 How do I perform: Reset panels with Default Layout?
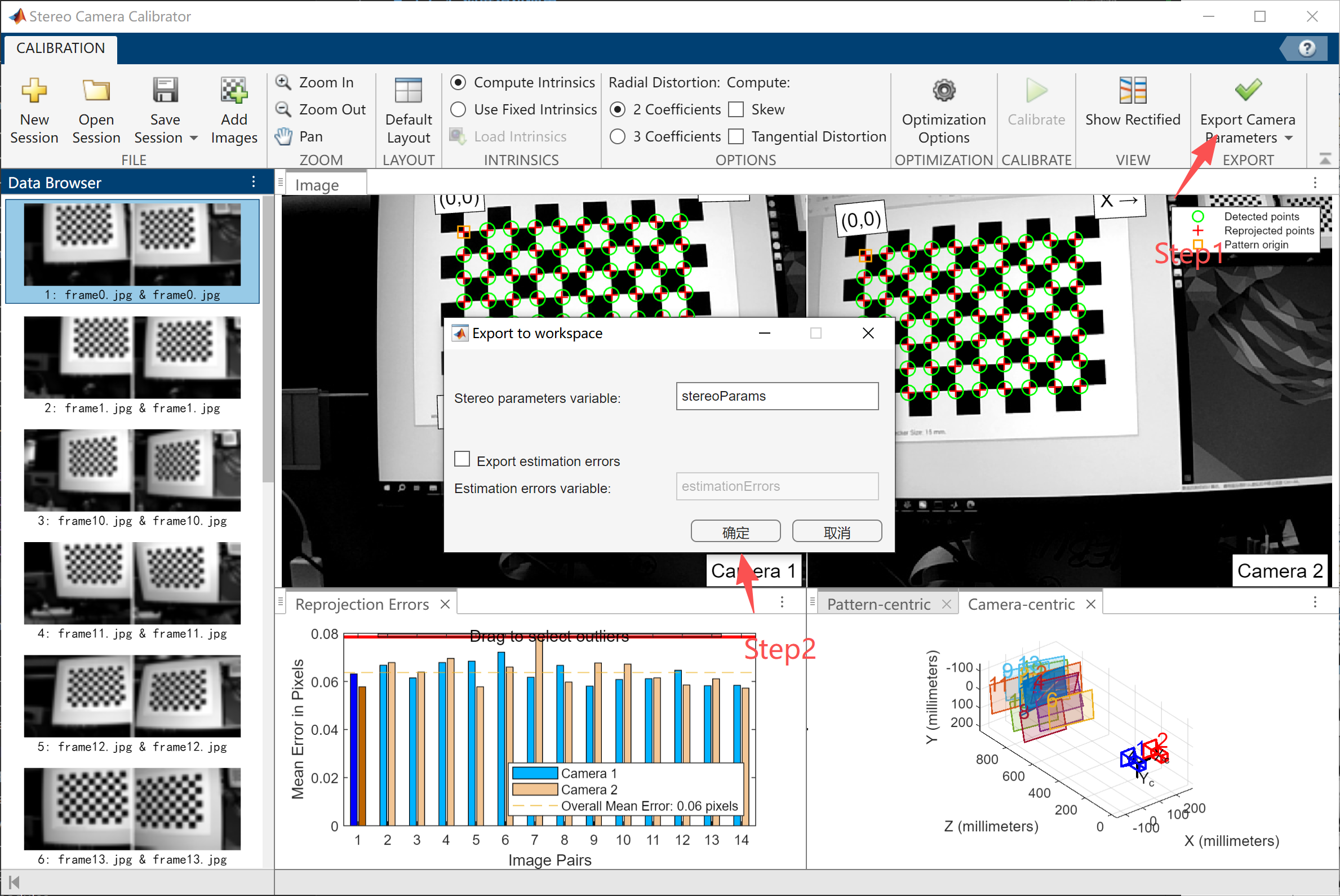[408, 91]
